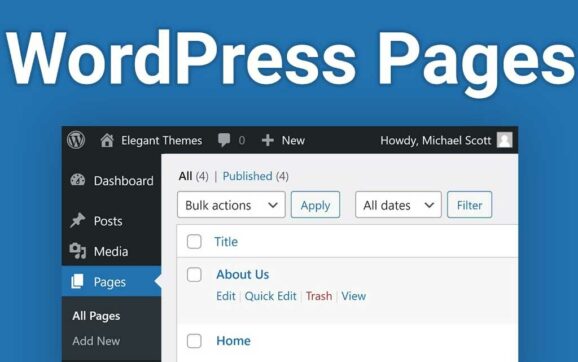This screenshot has height=362, width=578.
Task: Sort pages by Title column
Action: [226, 242]
